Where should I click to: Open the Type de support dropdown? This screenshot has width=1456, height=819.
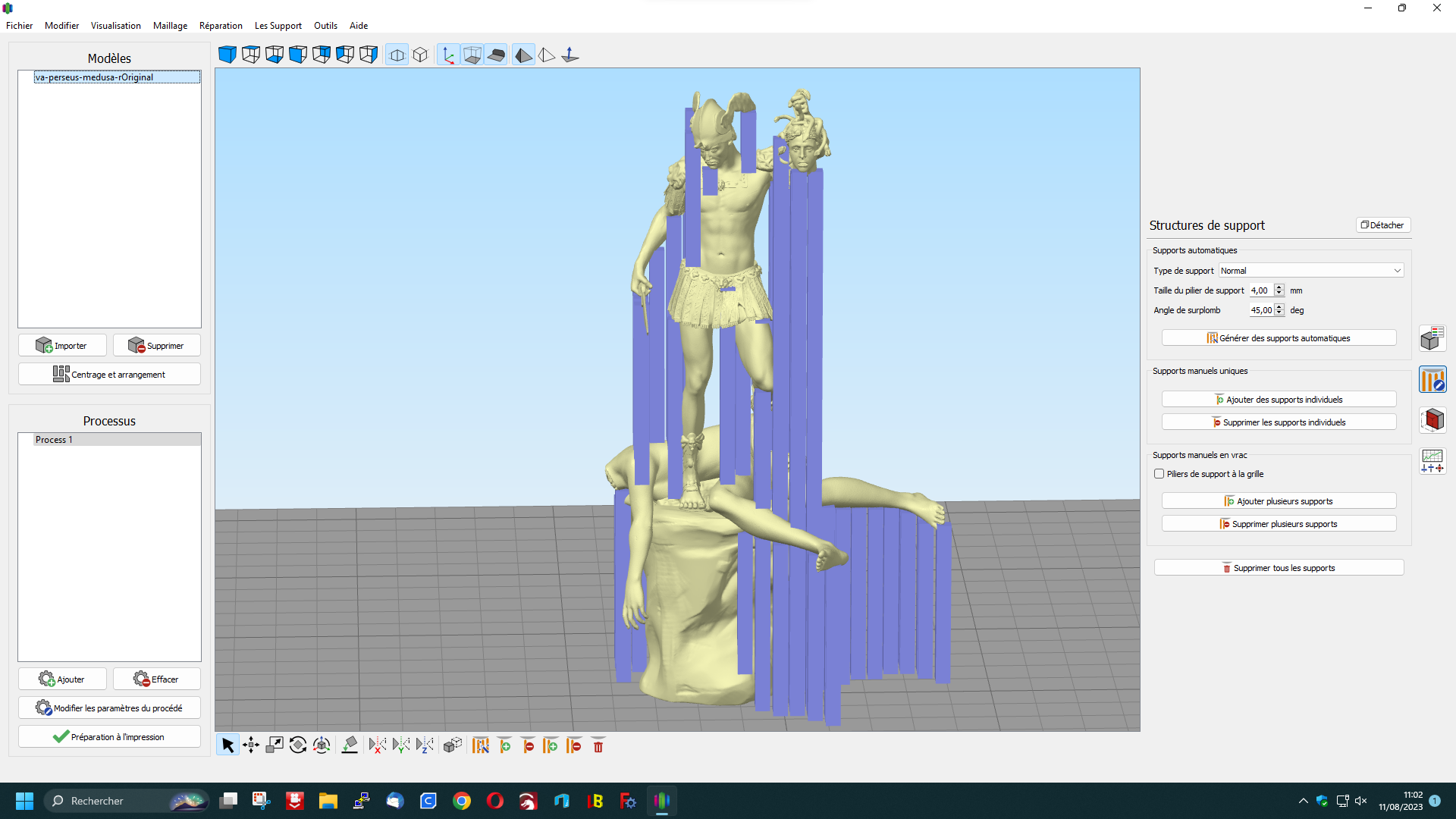pyautogui.click(x=1311, y=271)
